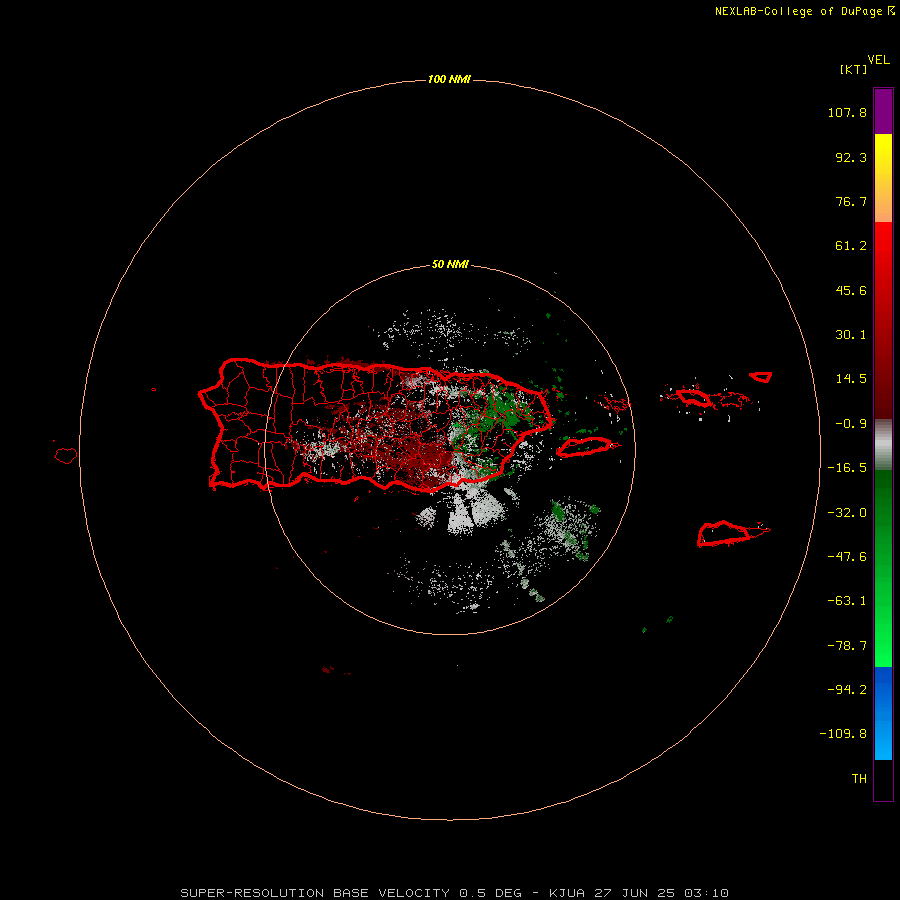Click the NEXLAB-College of DuPage credit text
900x900 pixels.
(x=799, y=11)
